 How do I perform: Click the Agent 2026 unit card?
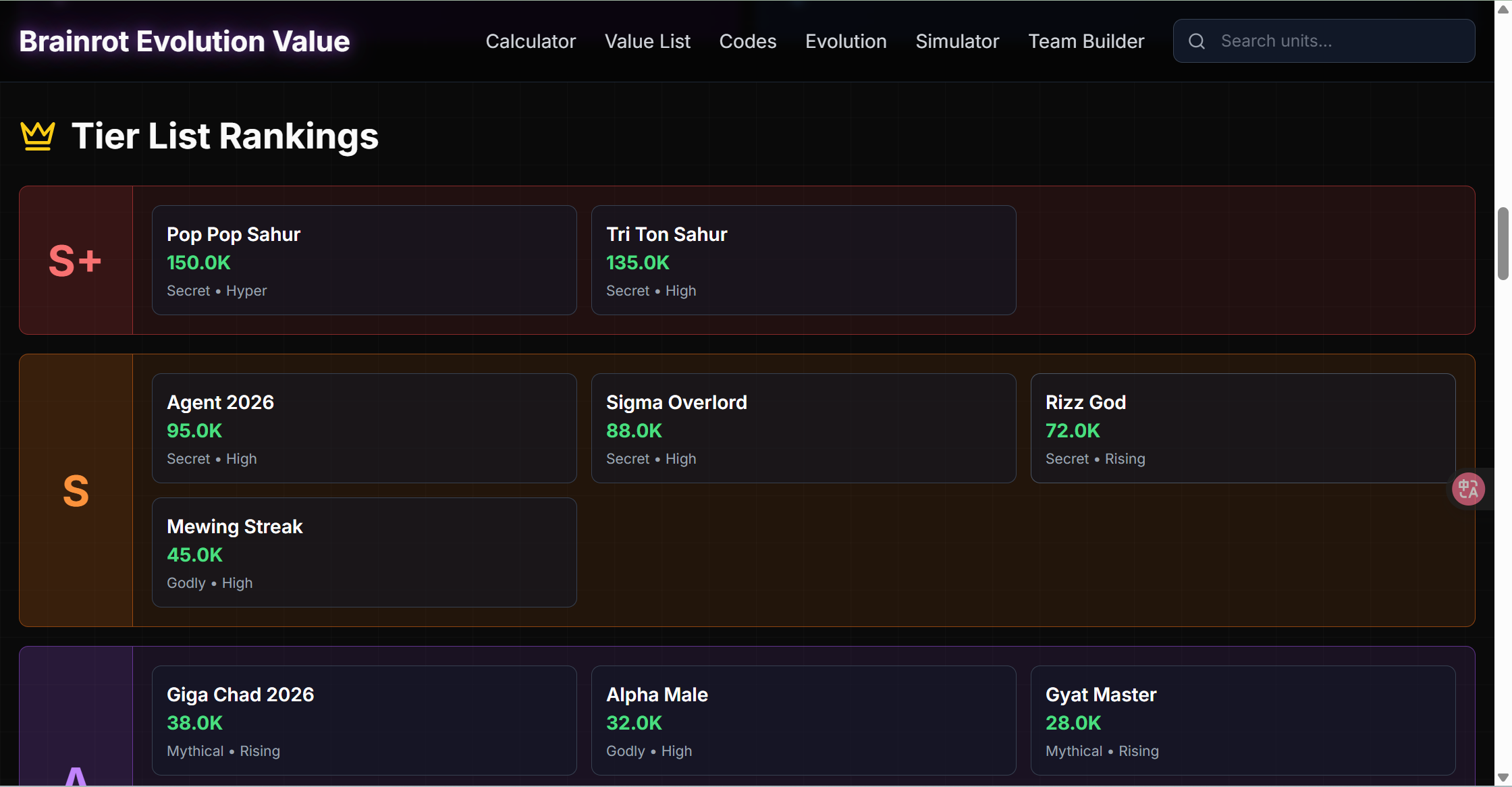[364, 428]
